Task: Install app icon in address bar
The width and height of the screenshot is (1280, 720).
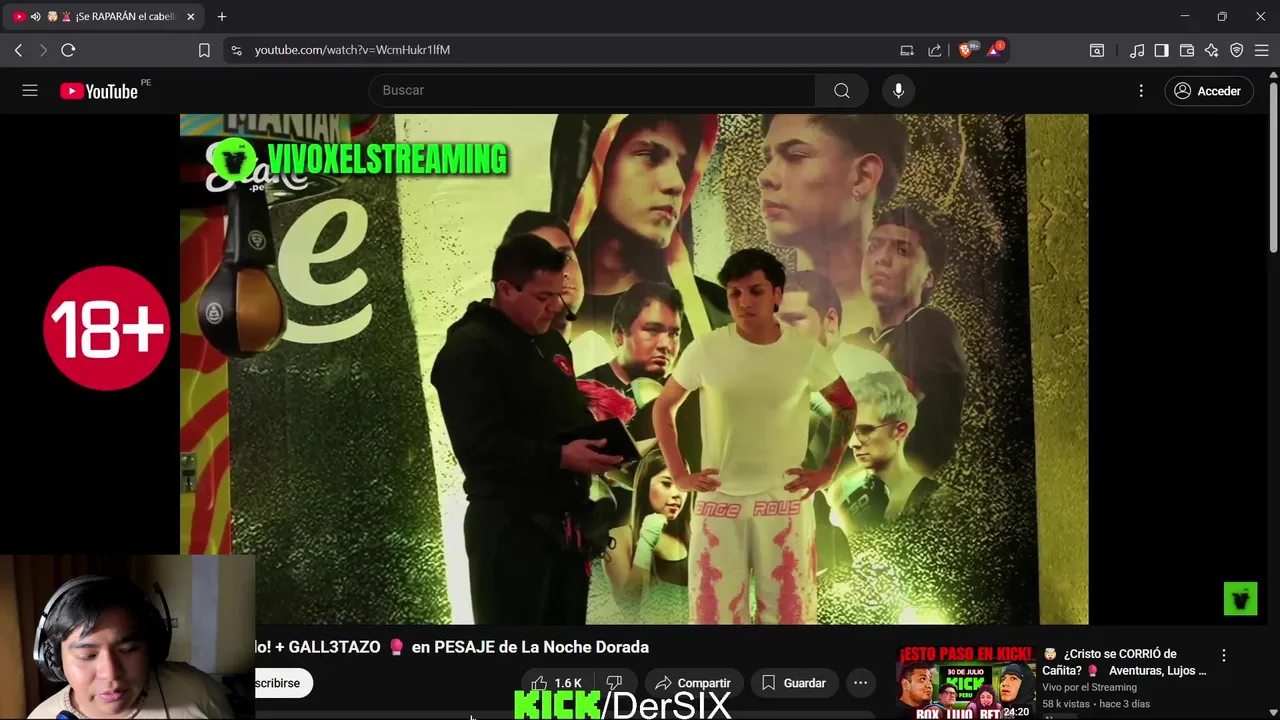Action: tap(907, 50)
